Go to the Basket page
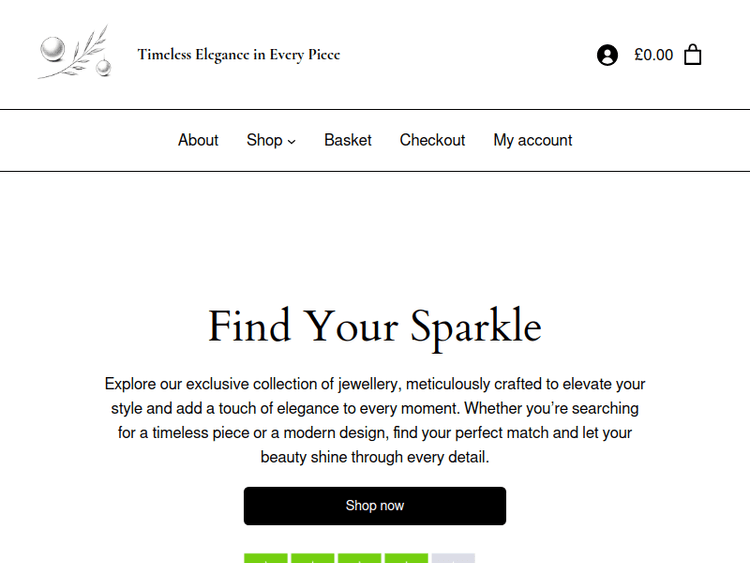The height and width of the screenshot is (563, 750). tap(348, 140)
